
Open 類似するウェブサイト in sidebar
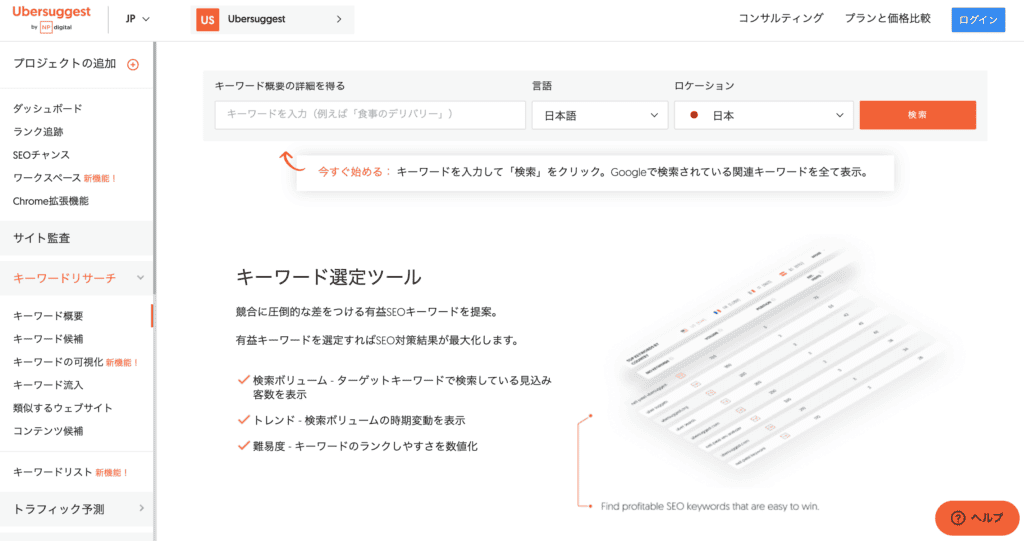click(x=63, y=408)
